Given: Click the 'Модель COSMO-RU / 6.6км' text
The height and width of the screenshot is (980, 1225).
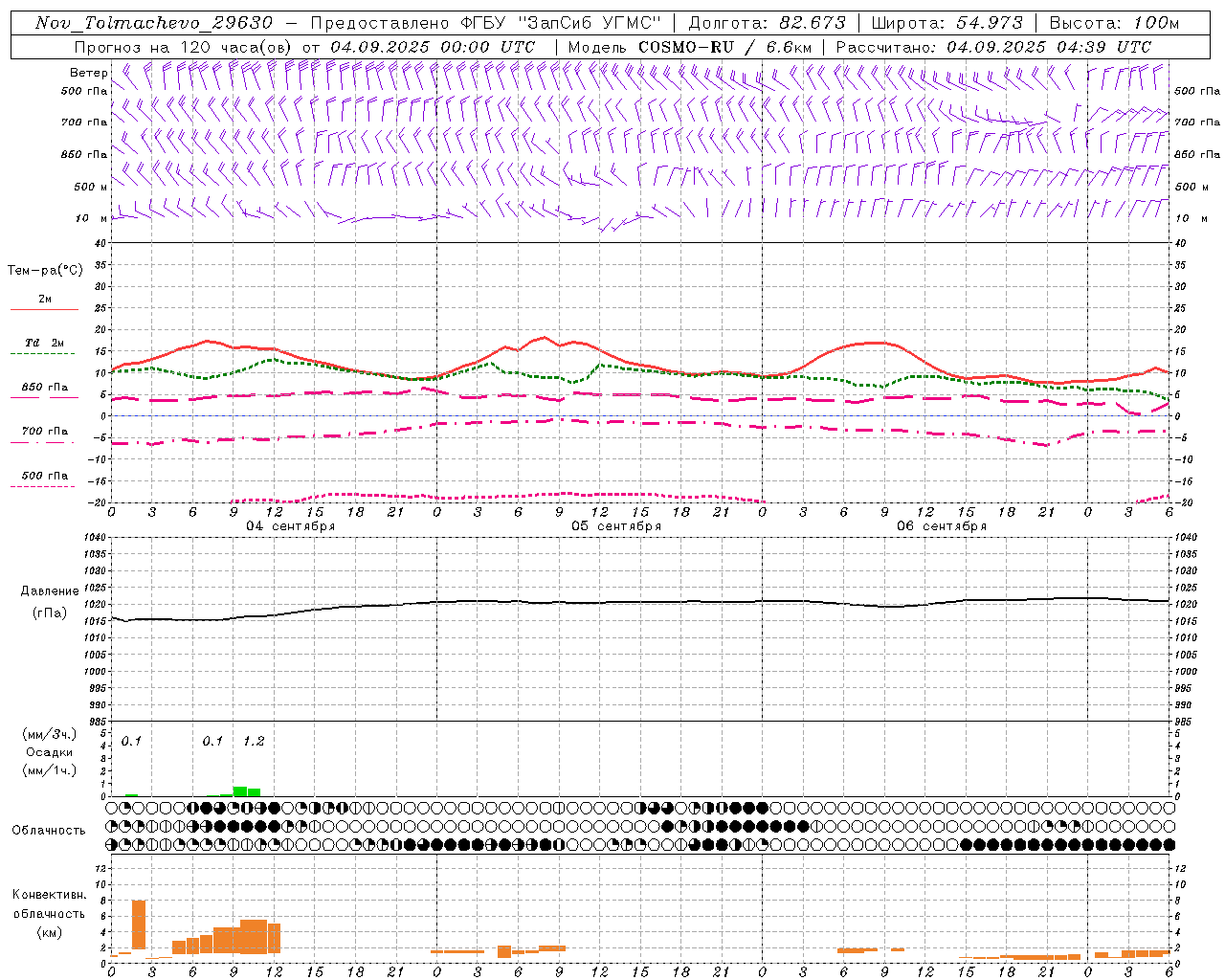Looking at the screenshot, I should click(x=689, y=47).
